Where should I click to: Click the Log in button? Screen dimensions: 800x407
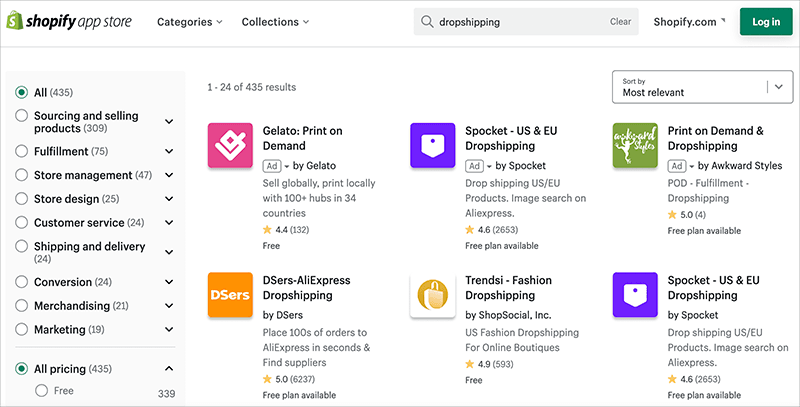click(x=766, y=21)
